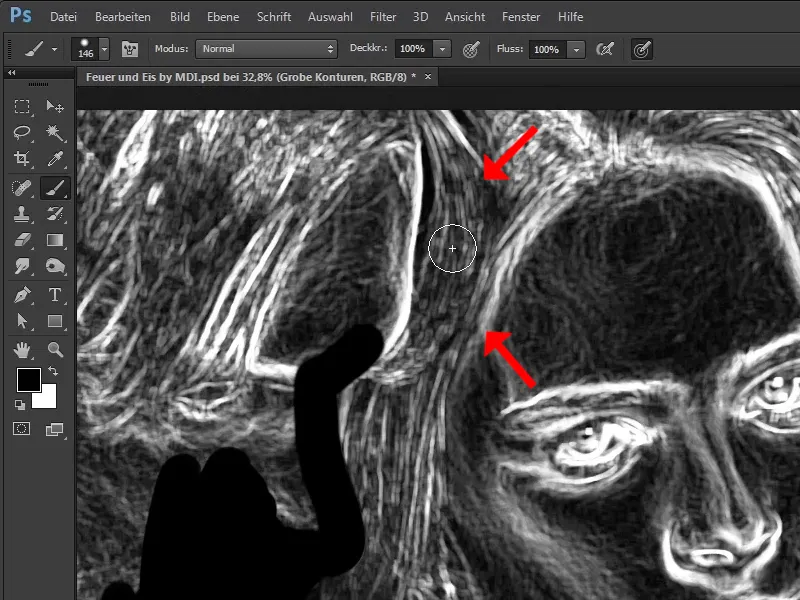Open the 3D menu
Image resolution: width=800 pixels, height=600 pixels.
click(x=420, y=17)
